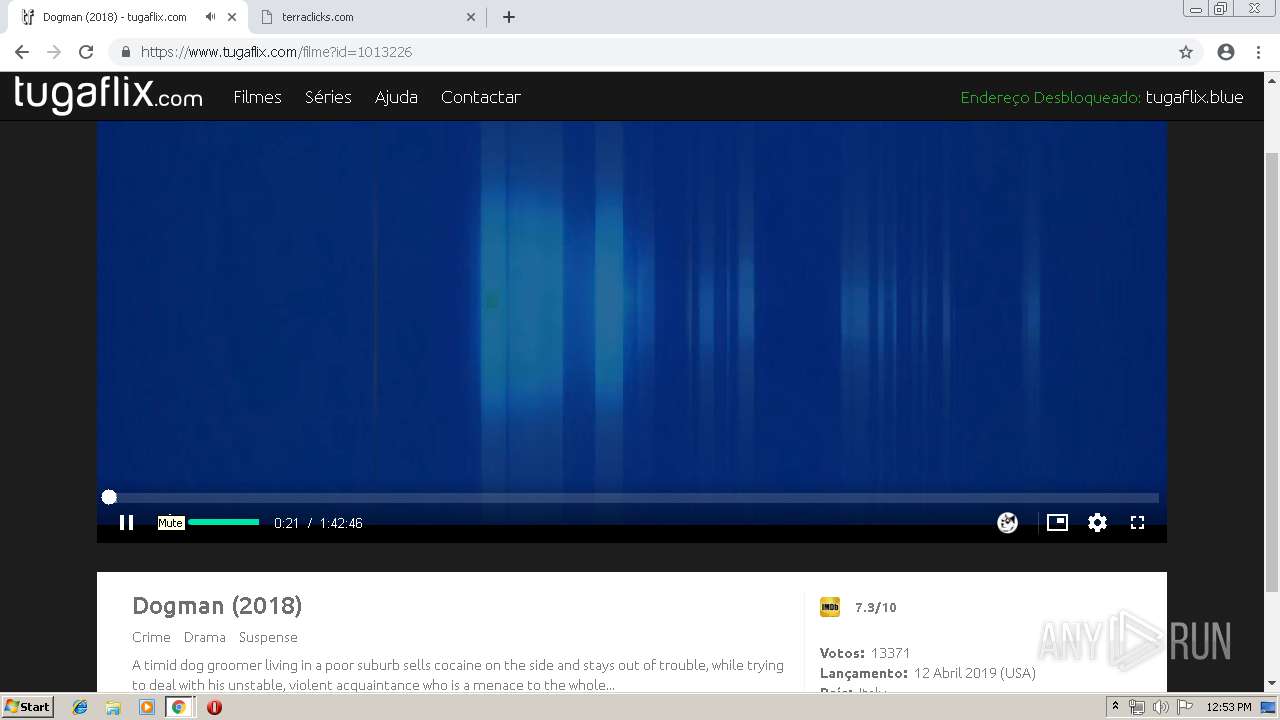The width and height of the screenshot is (1280, 720).
Task: Show hidden system tray icons
Action: pos(1115,707)
